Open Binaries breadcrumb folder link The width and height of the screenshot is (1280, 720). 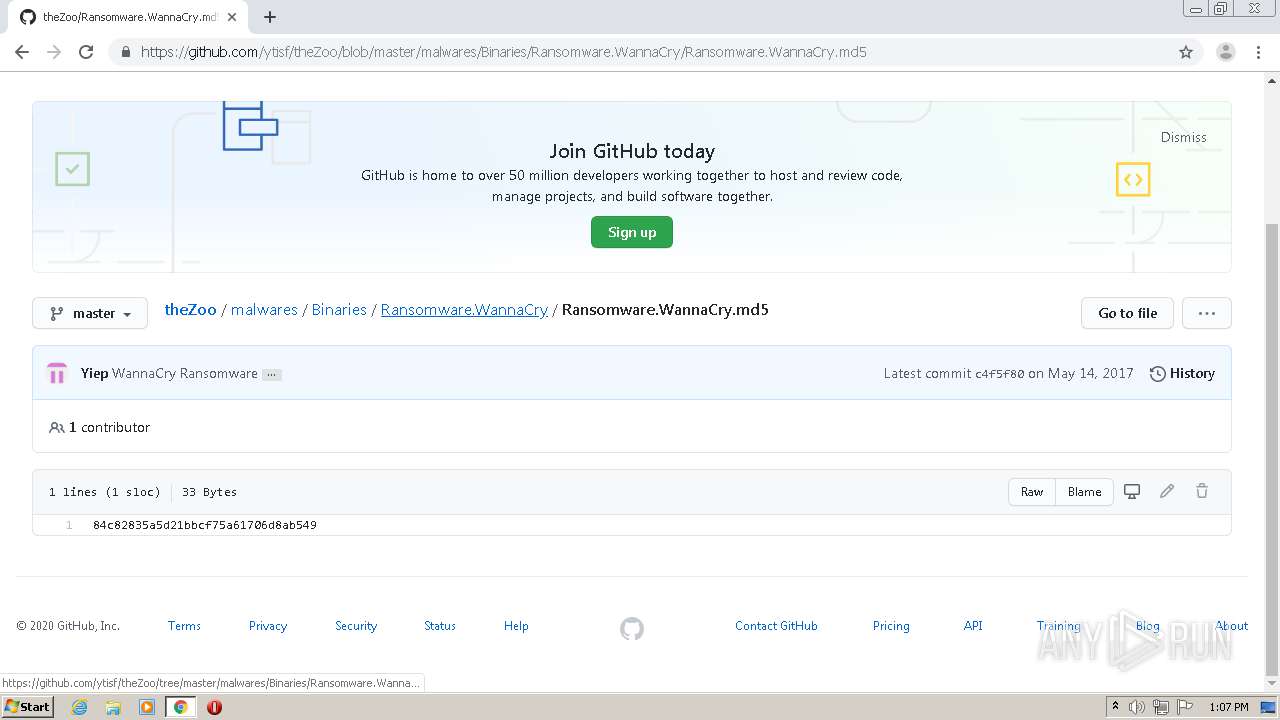click(339, 310)
